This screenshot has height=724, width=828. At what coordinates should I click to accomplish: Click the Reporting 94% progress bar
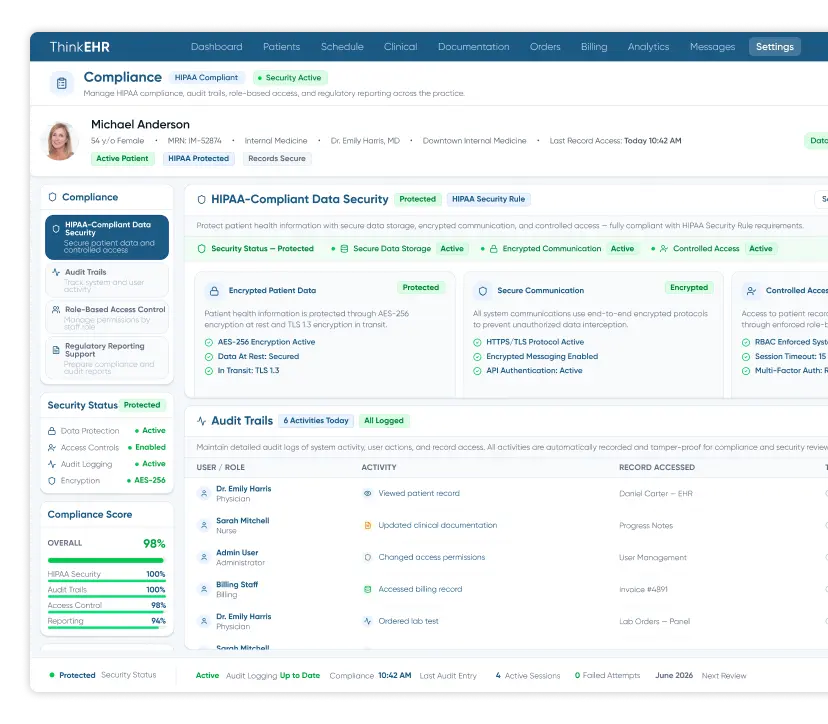(x=106, y=627)
